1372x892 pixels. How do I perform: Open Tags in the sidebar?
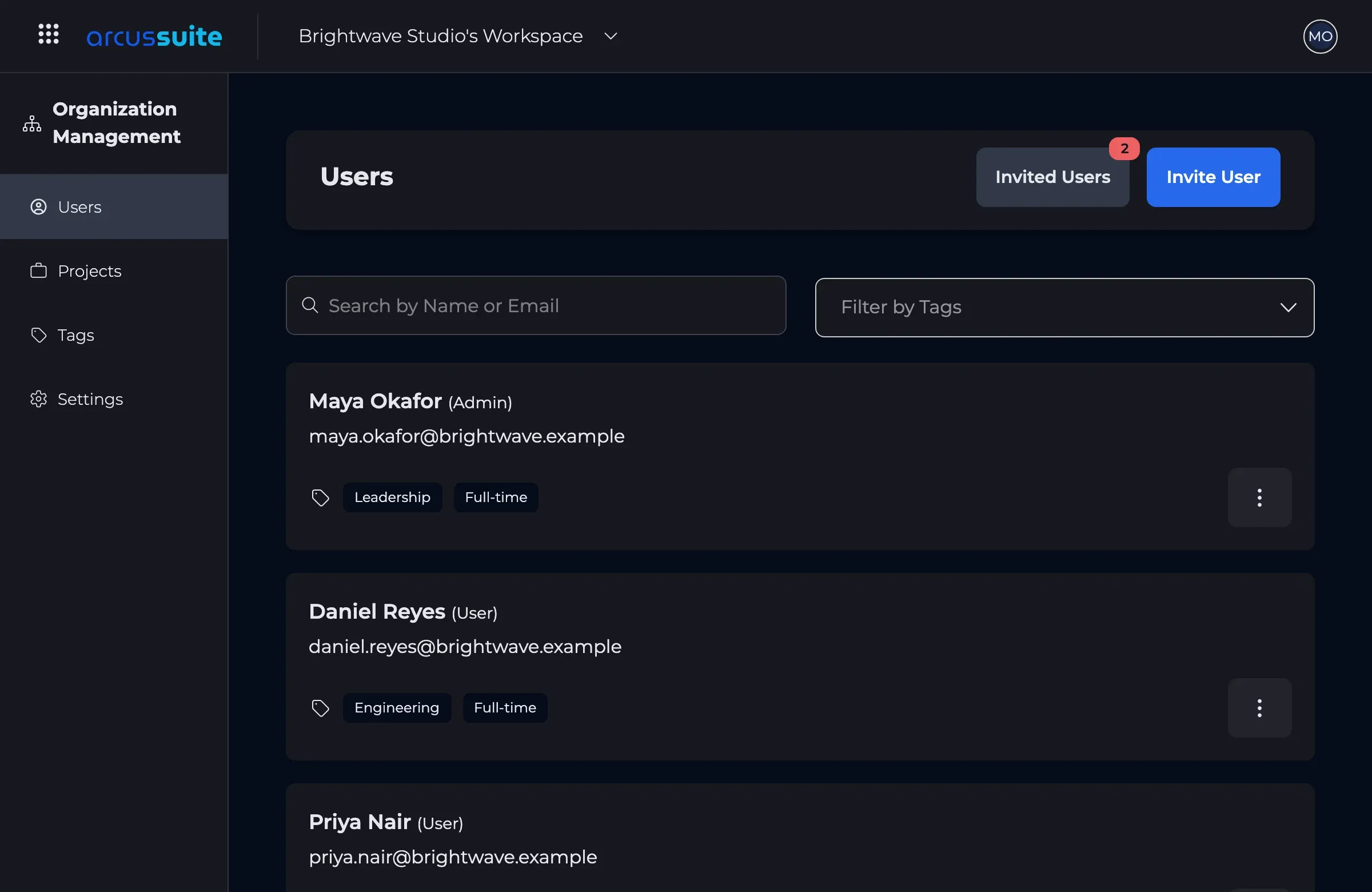[x=114, y=335]
